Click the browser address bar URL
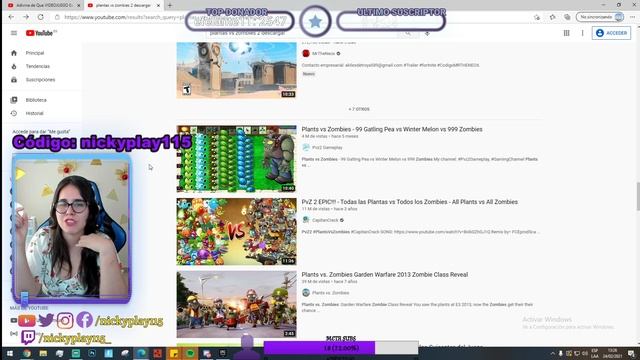Screen dimensions: 640x360 point(124,17)
